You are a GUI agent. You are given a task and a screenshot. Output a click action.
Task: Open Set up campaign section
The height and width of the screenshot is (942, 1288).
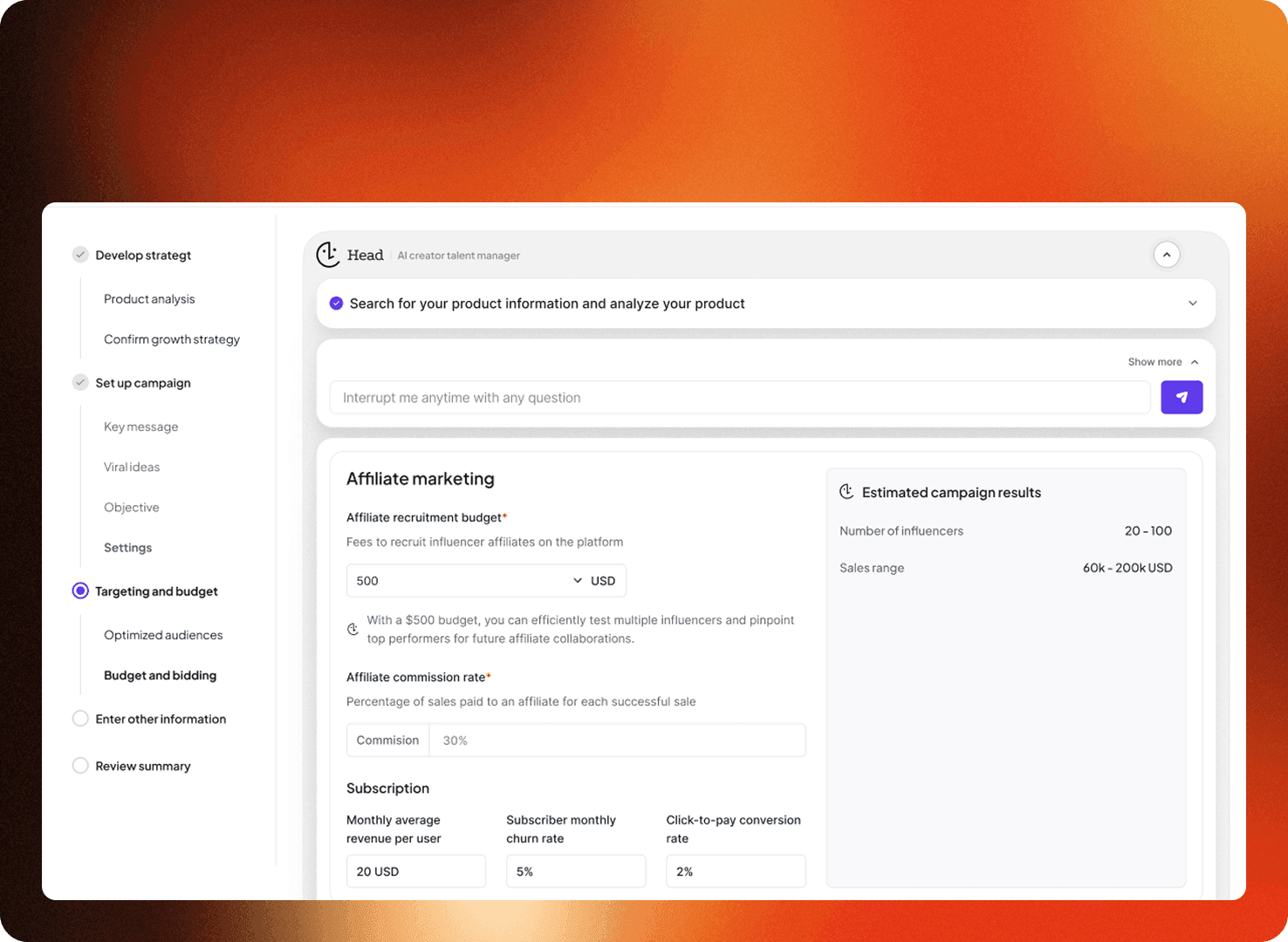(x=143, y=383)
